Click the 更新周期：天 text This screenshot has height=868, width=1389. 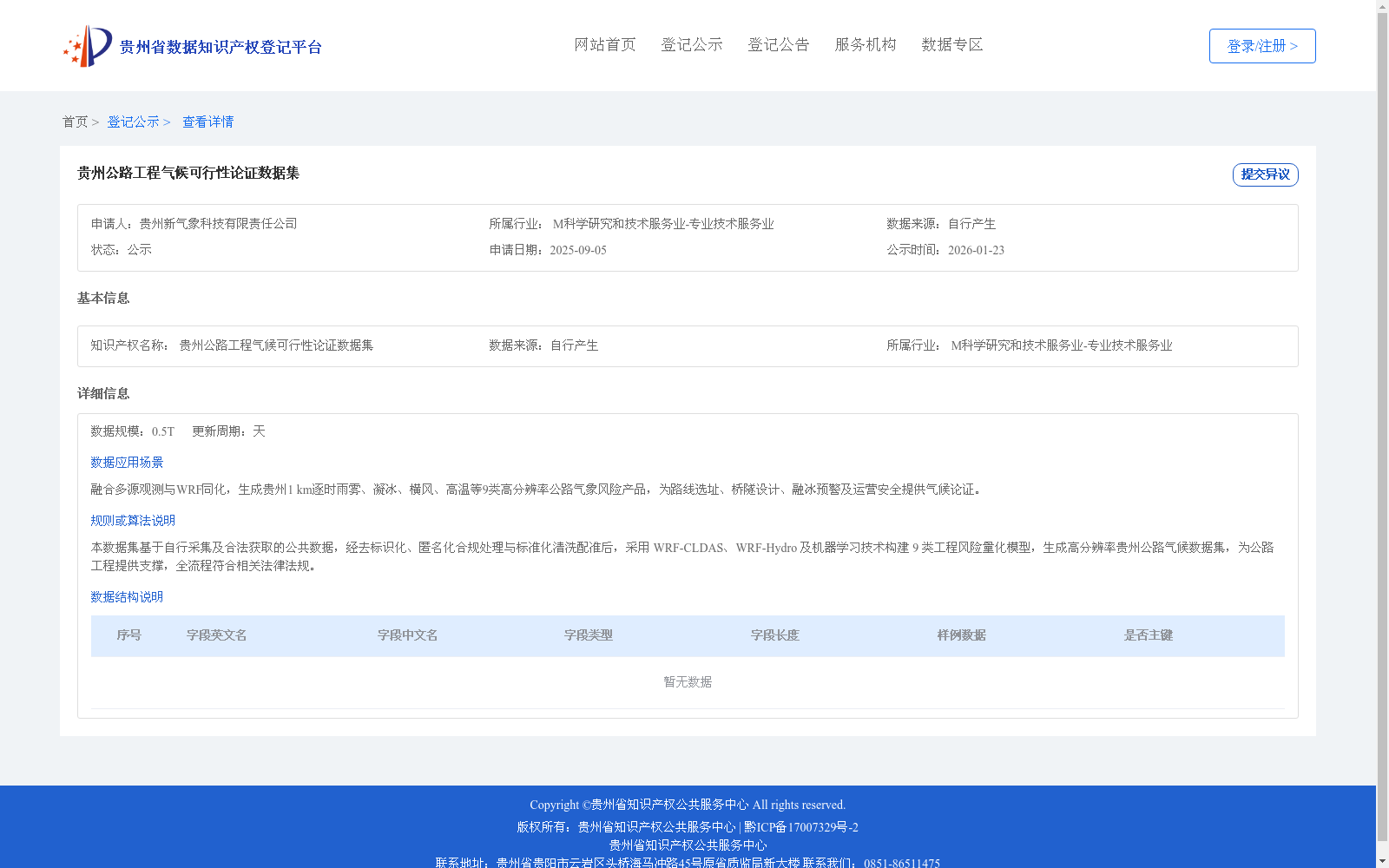228,431
